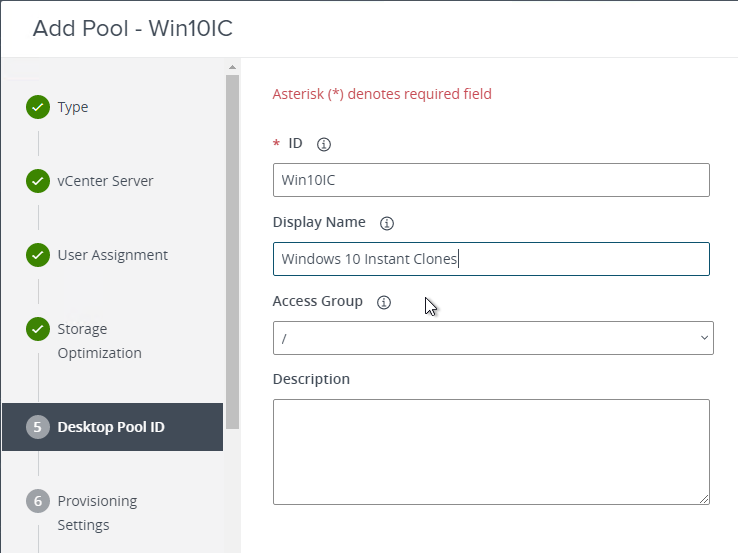Open the User Assignment step
This screenshot has height=553, width=738.
point(112,255)
